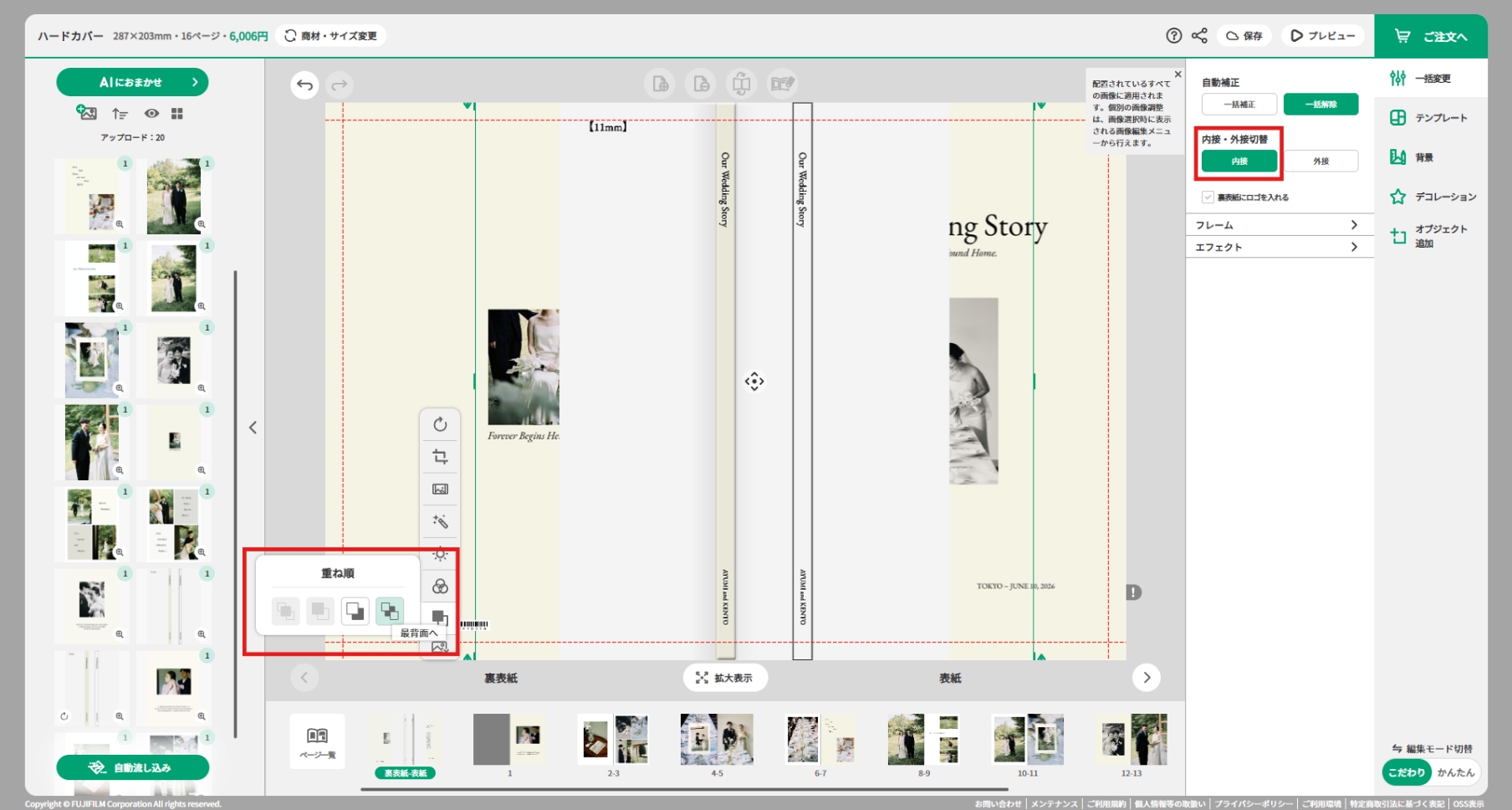The width and height of the screenshot is (1512, 810).
Task: Click the share icon in header
Action: [1199, 35]
